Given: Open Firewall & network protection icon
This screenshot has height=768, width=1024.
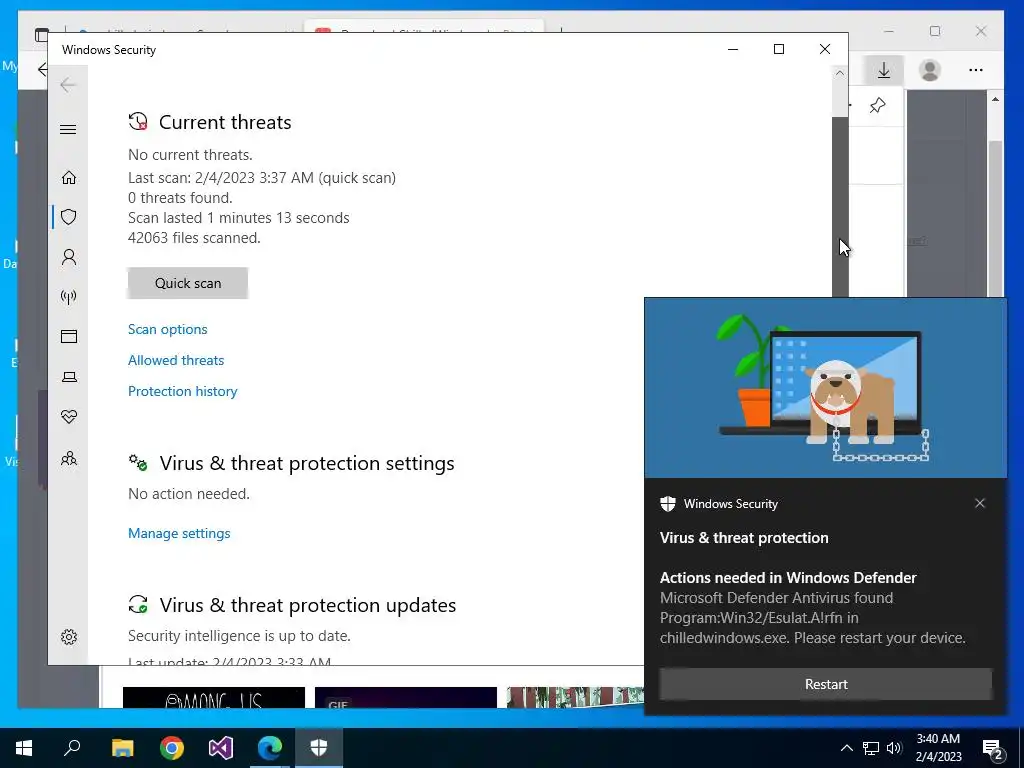Looking at the screenshot, I should pos(69,297).
